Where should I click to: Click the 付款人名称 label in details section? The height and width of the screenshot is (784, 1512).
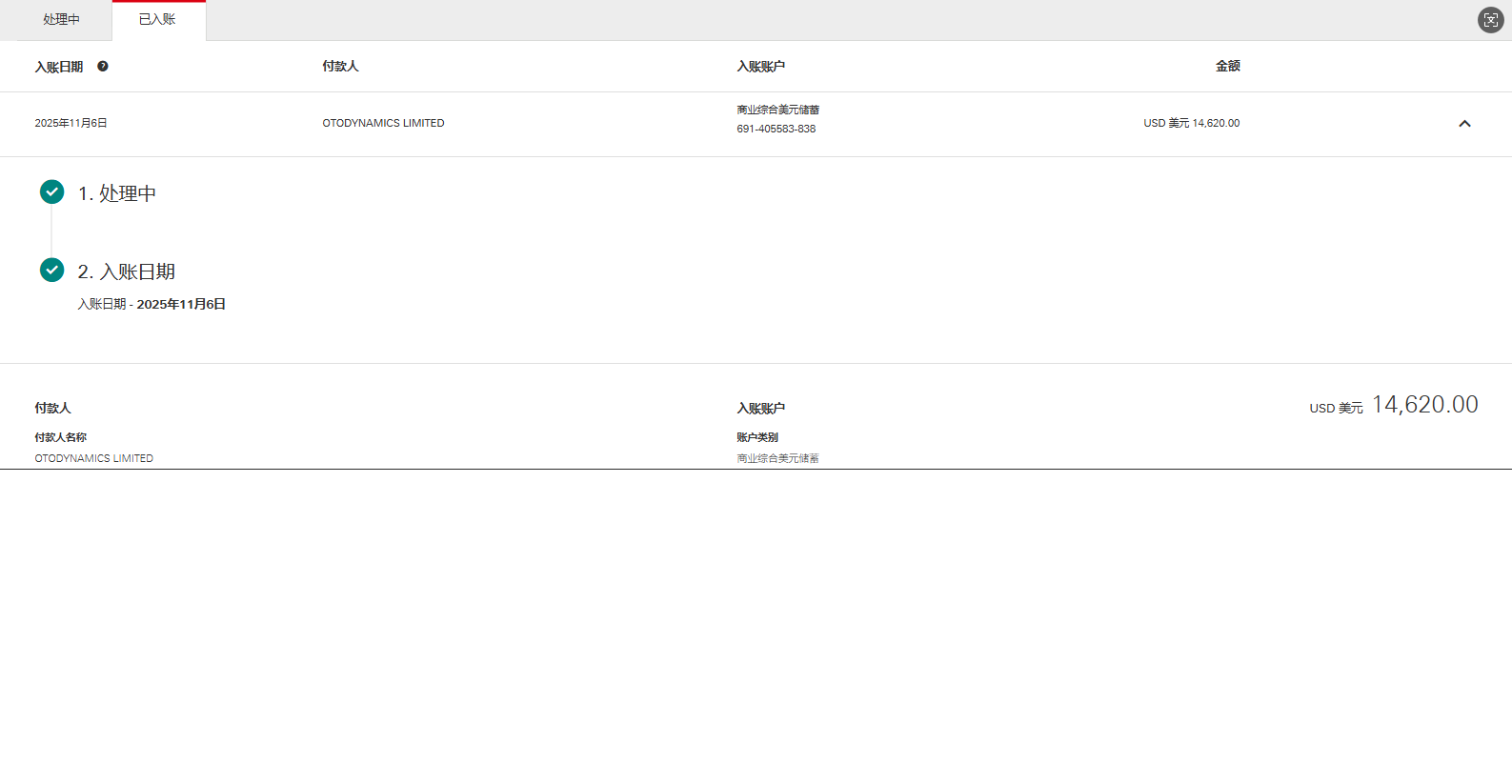pyautogui.click(x=61, y=438)
